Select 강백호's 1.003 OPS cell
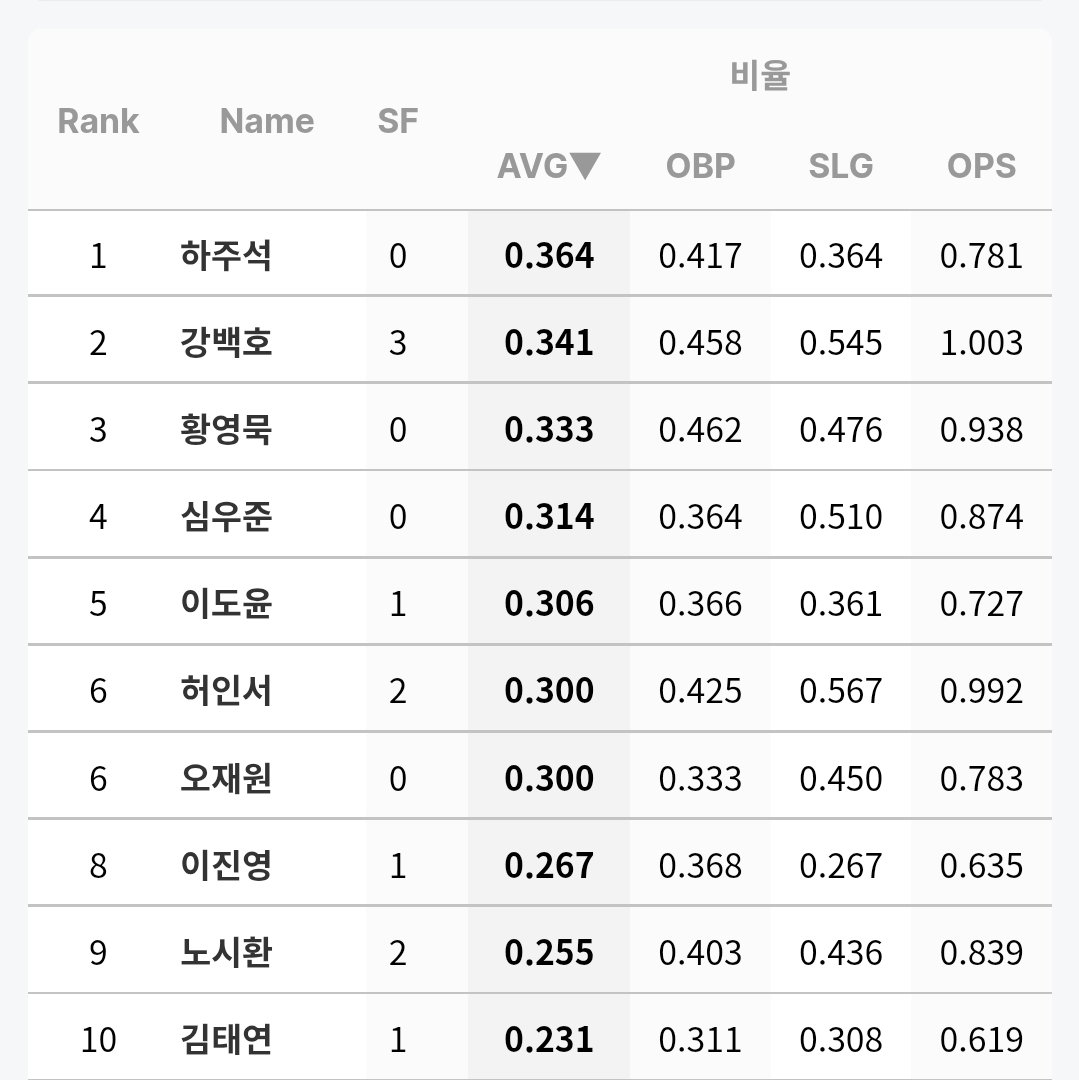Viewport: 1079px width, 1080px height. pos(981,343)
